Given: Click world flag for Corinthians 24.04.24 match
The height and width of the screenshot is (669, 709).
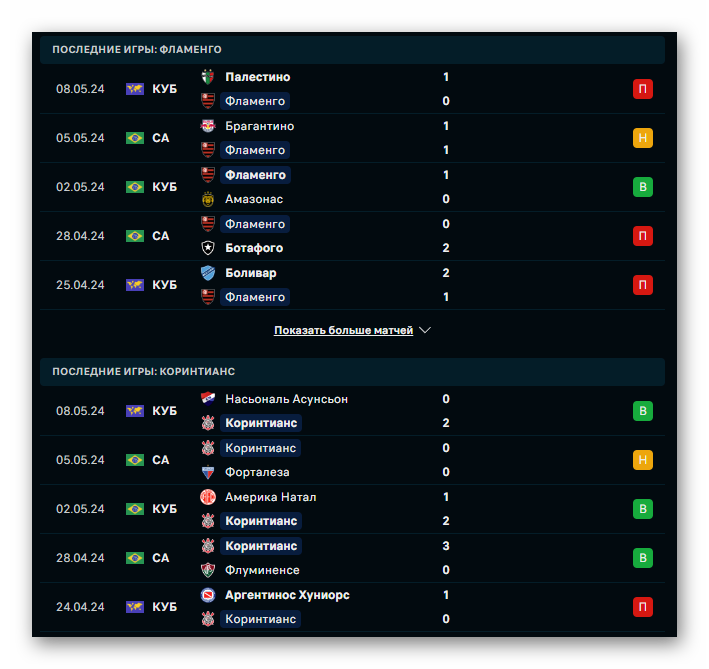Looking at the screenshot, I should click(x=135, y=607).
